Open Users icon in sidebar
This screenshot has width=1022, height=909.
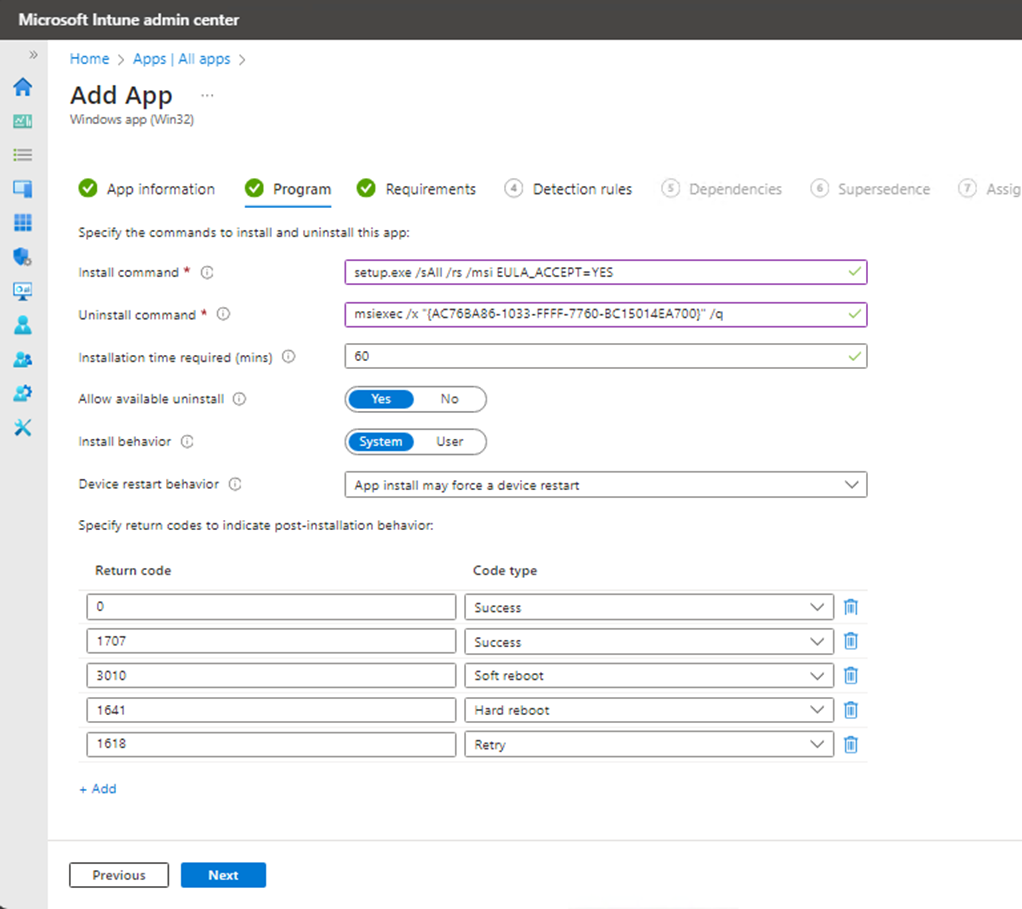click(23, 325)
